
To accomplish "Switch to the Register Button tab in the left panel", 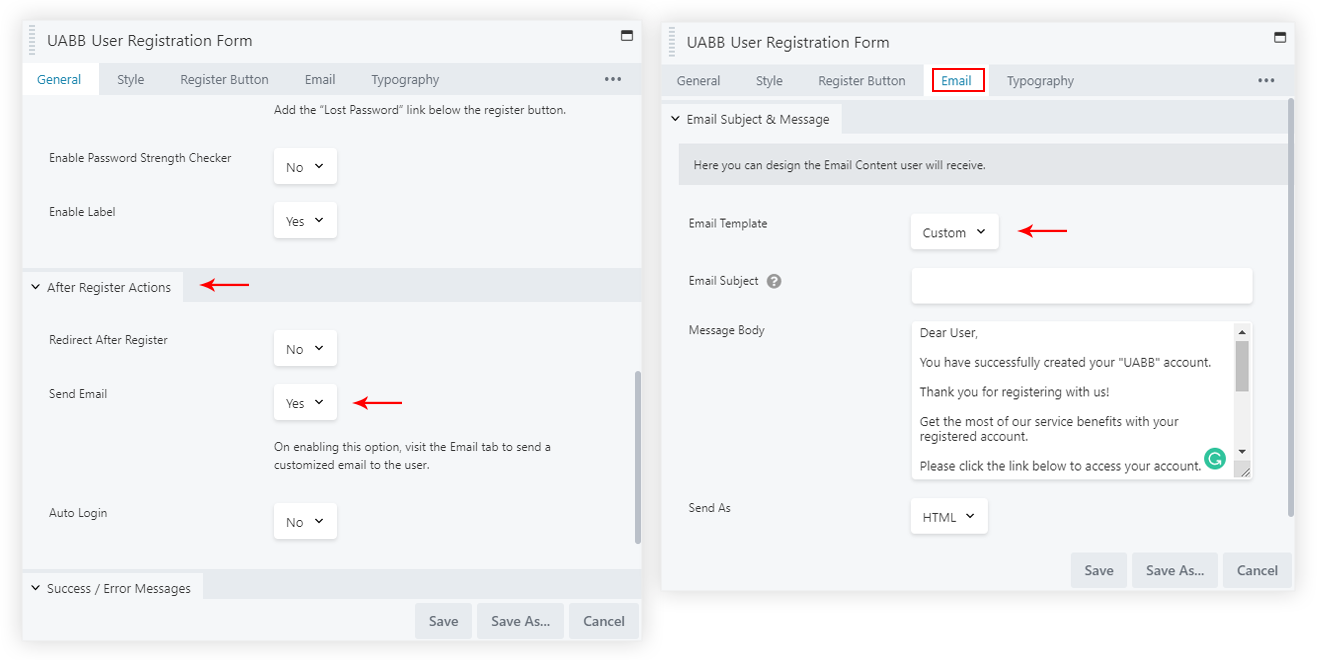I will (x=224, y=80).
